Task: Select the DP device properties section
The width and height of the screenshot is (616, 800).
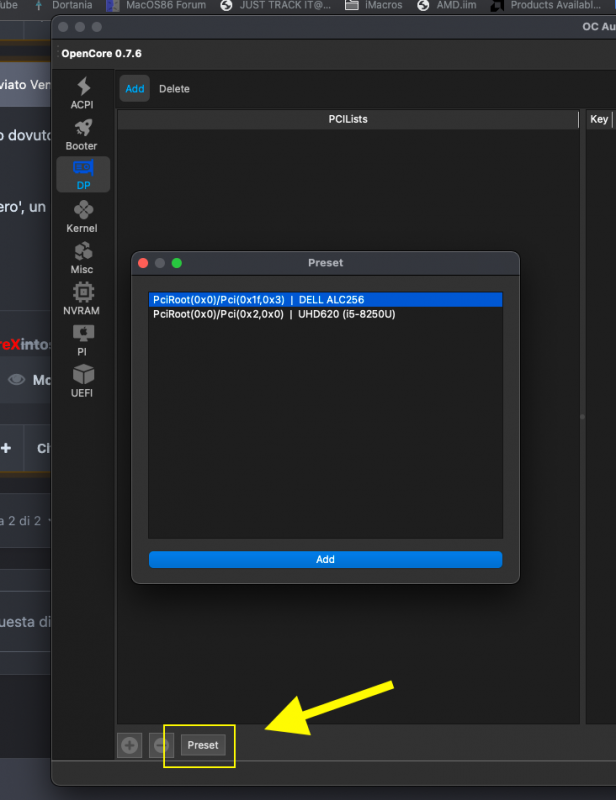Action: coord(83,174)
